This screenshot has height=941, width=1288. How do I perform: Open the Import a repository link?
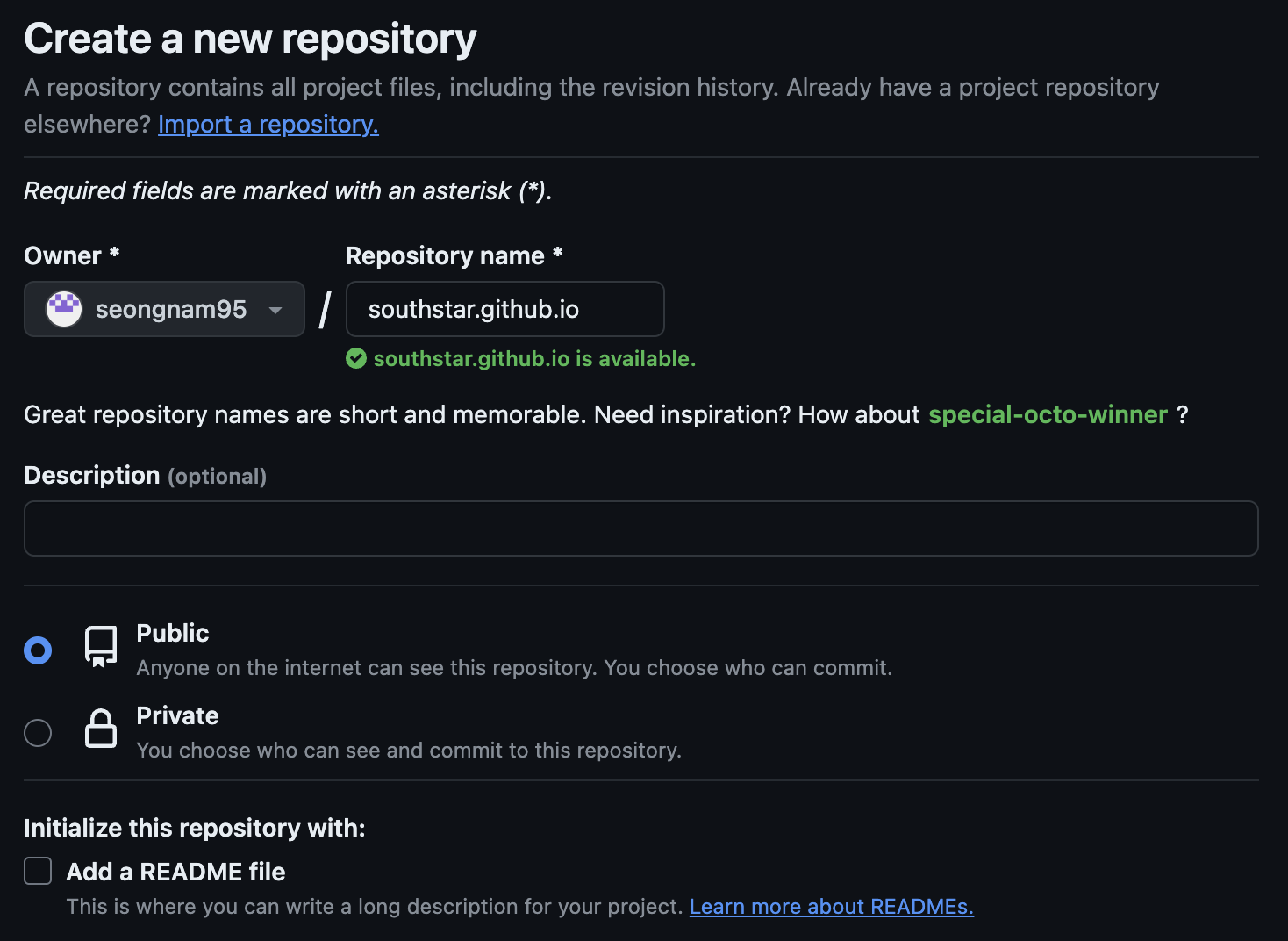(x=268, y=125)
